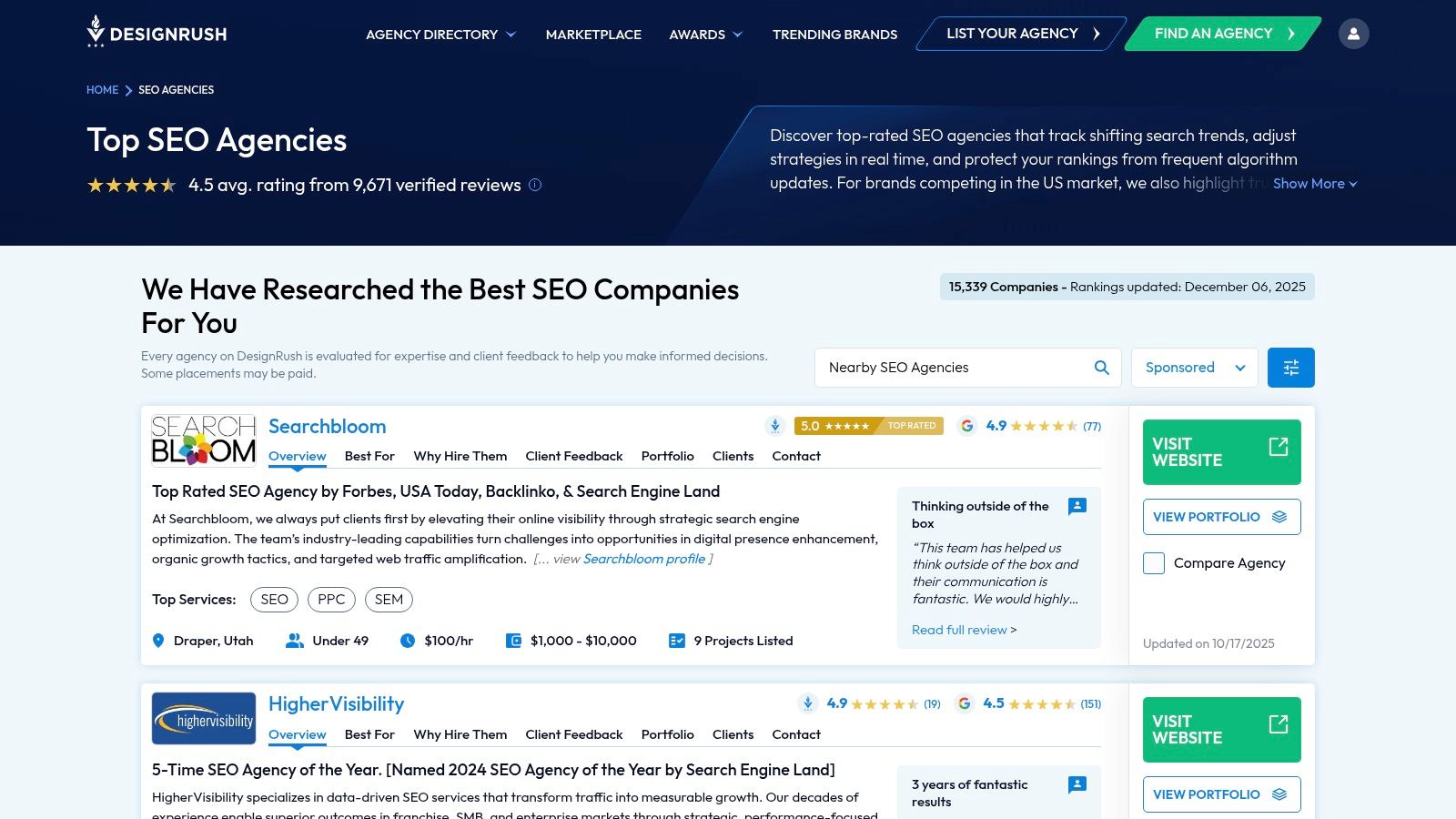
Task: Click the 'Updated on 10/17/2025' text
Action: click(x=1208, y=643)
